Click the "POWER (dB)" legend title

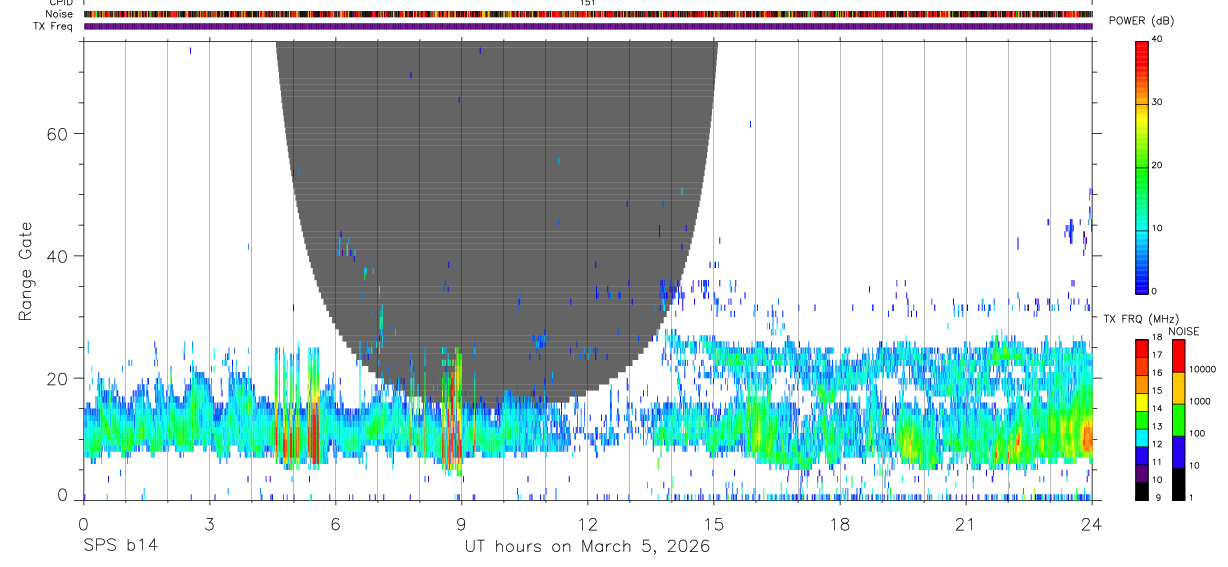coord(1141,21)
